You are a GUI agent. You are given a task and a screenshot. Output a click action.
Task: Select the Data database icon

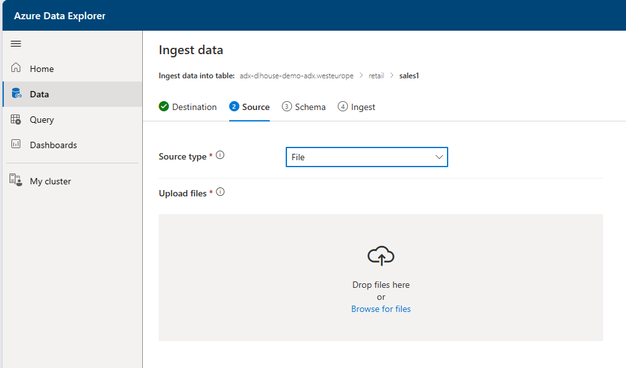(x=16, y=93)
